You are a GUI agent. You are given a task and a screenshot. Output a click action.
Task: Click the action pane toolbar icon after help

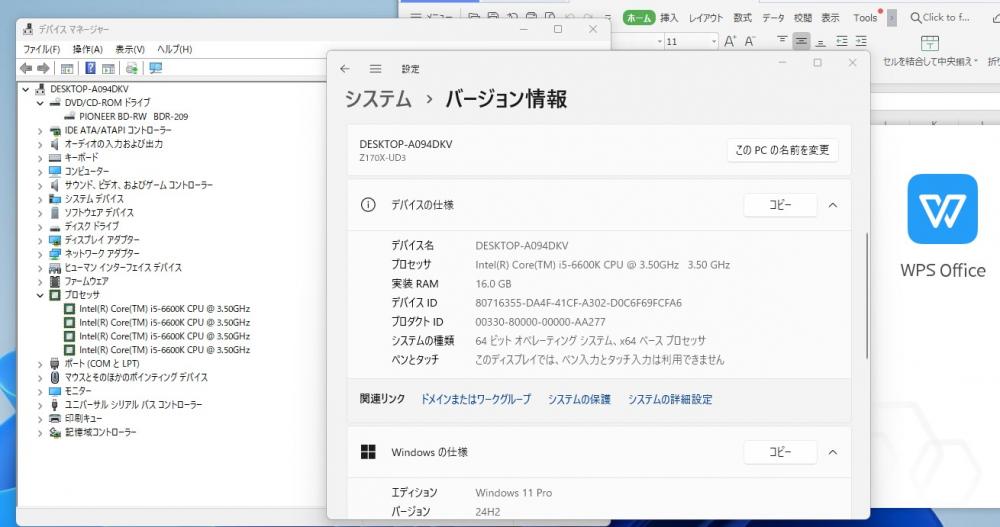tap(108, 68)
